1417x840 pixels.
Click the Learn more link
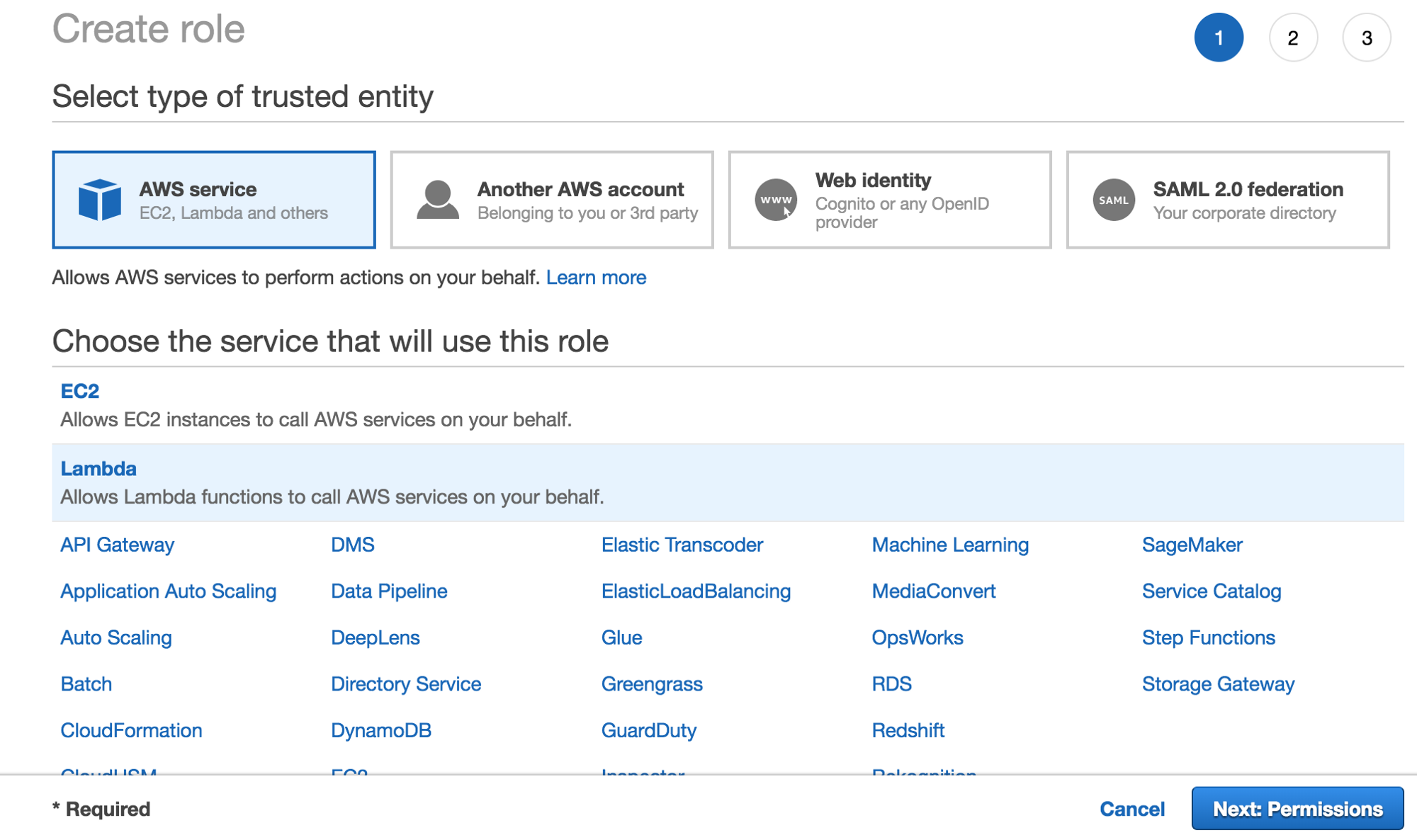(597, 278)
